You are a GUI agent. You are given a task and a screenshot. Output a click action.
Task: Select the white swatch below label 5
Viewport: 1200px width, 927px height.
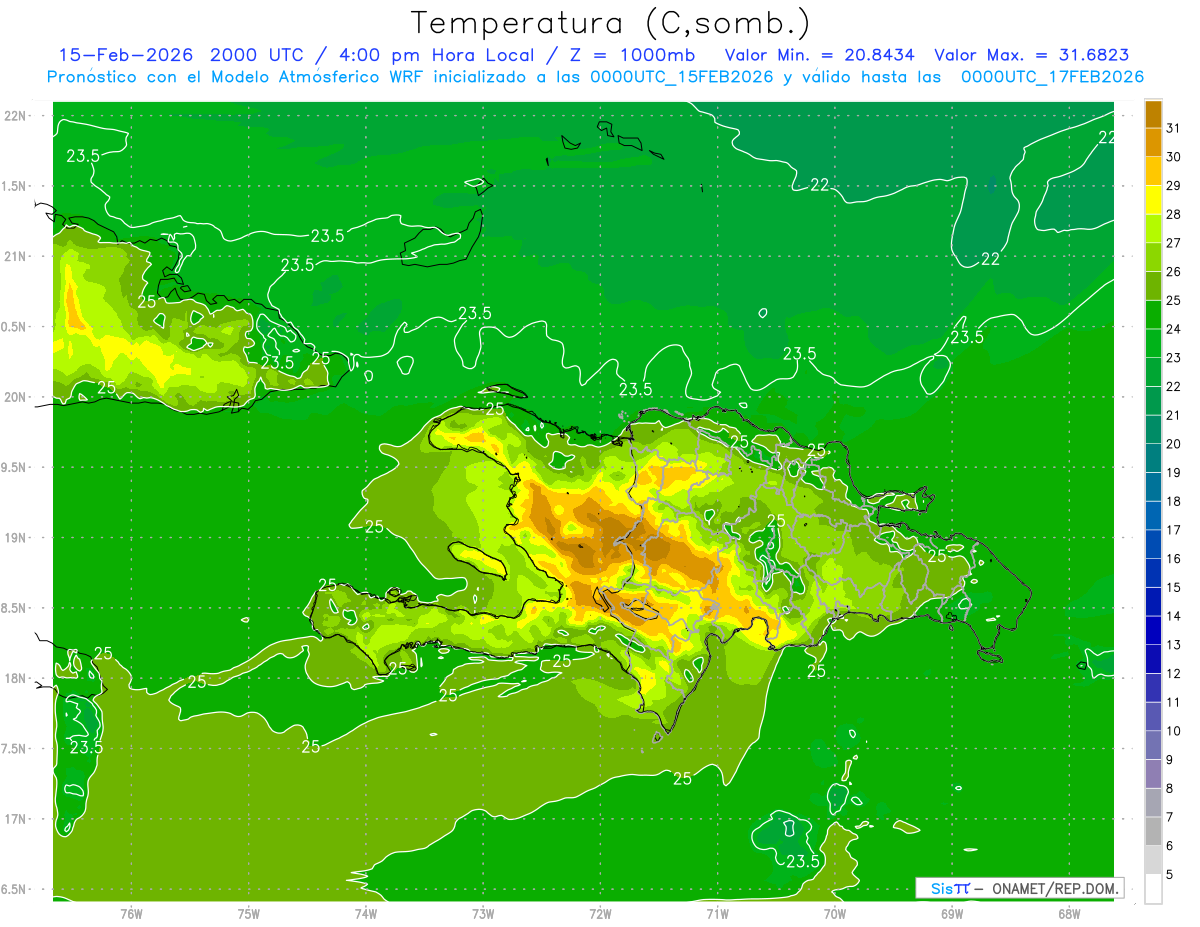click(x=1153, y=889)
